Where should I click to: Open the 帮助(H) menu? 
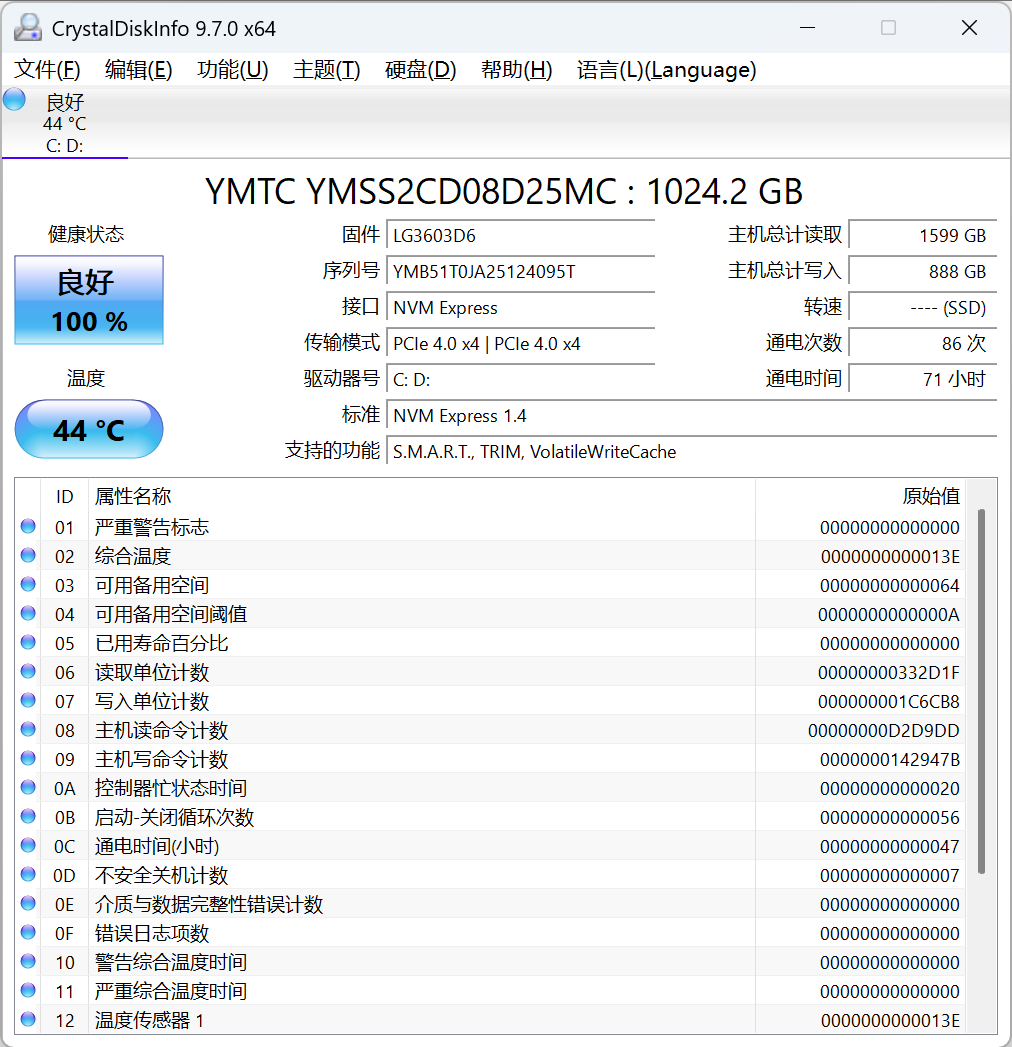[517, 69]
